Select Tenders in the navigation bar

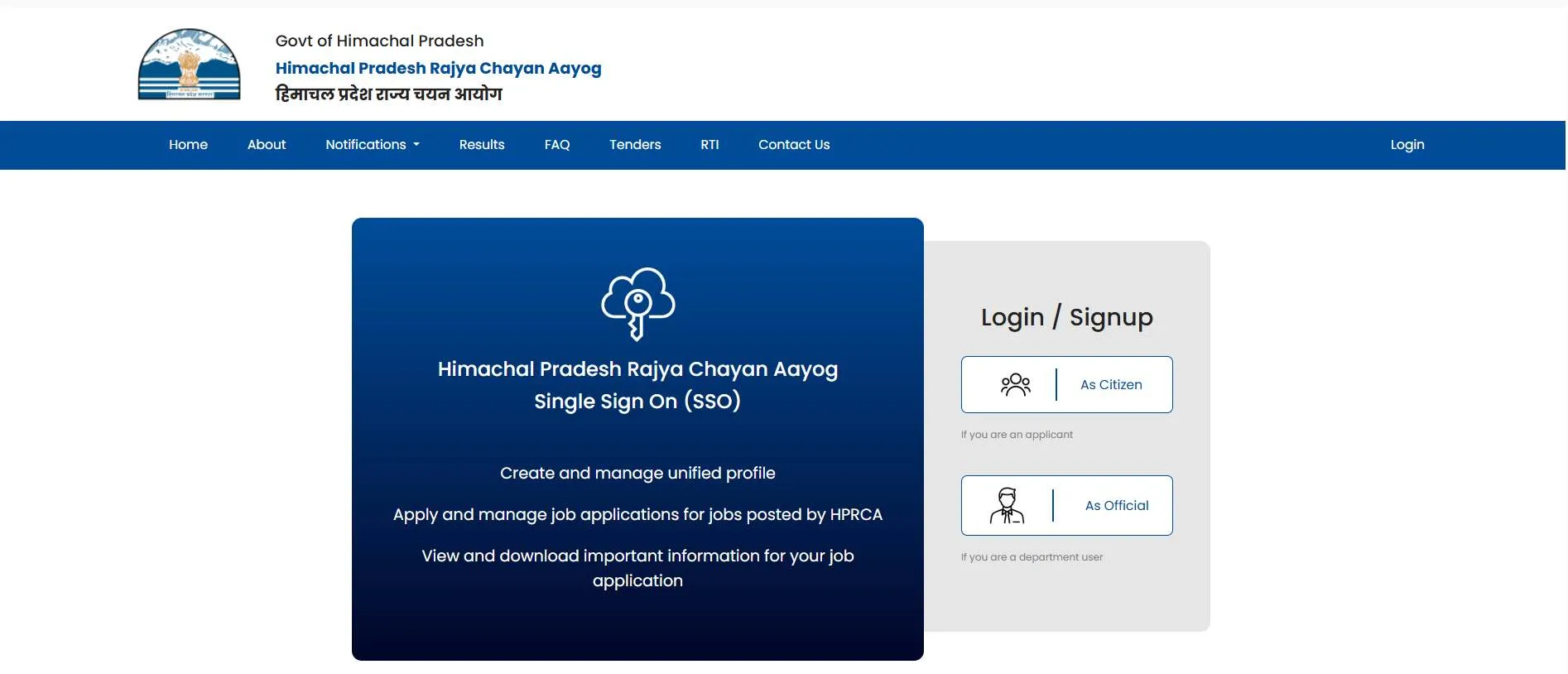click(x=634, y=145)
